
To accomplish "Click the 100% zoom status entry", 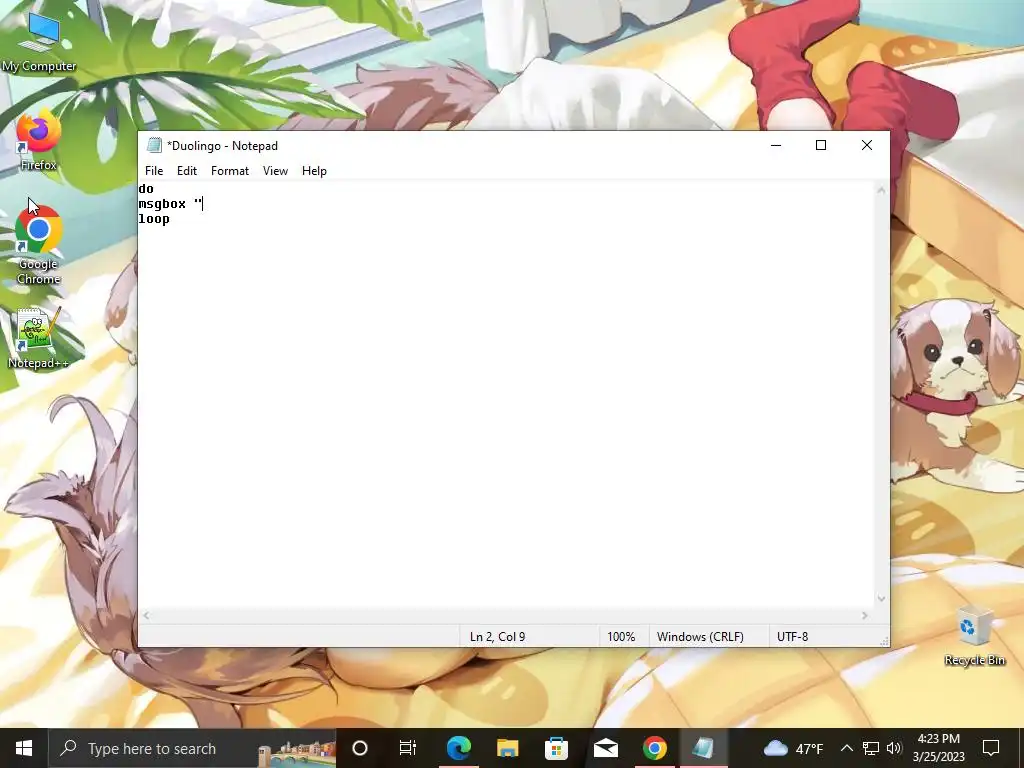I will [x=621, y=637].
